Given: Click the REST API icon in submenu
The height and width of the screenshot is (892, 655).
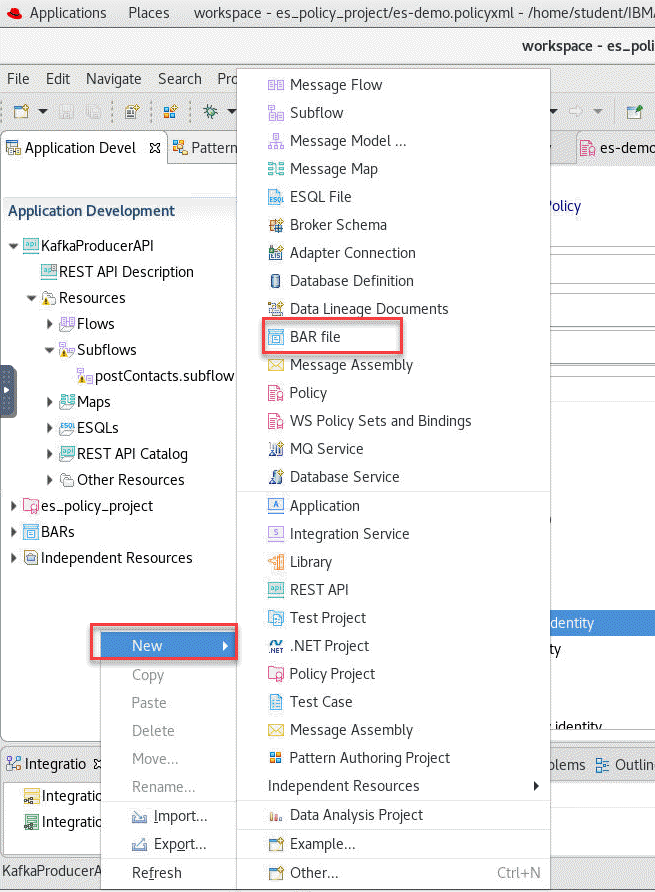Looking at the screenshot, I should click(275, 590).
